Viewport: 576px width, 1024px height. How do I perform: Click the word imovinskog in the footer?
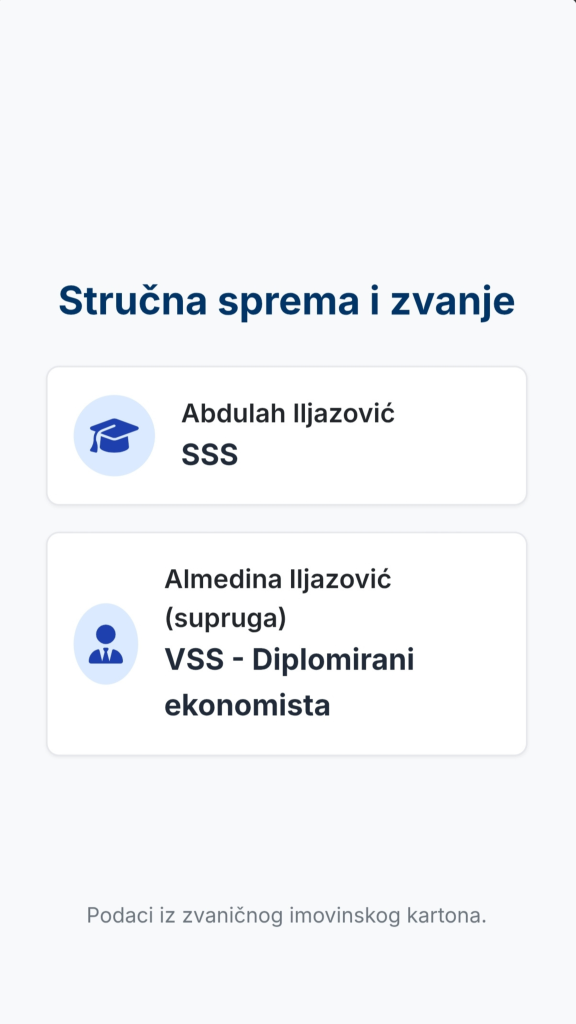pyautogui.click(x=345, y=916)
